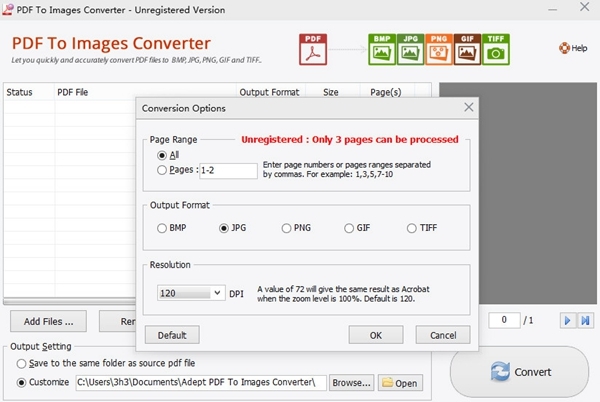Click the red Unregistered notice text
The image size is (600, 402).
[350, 139]
